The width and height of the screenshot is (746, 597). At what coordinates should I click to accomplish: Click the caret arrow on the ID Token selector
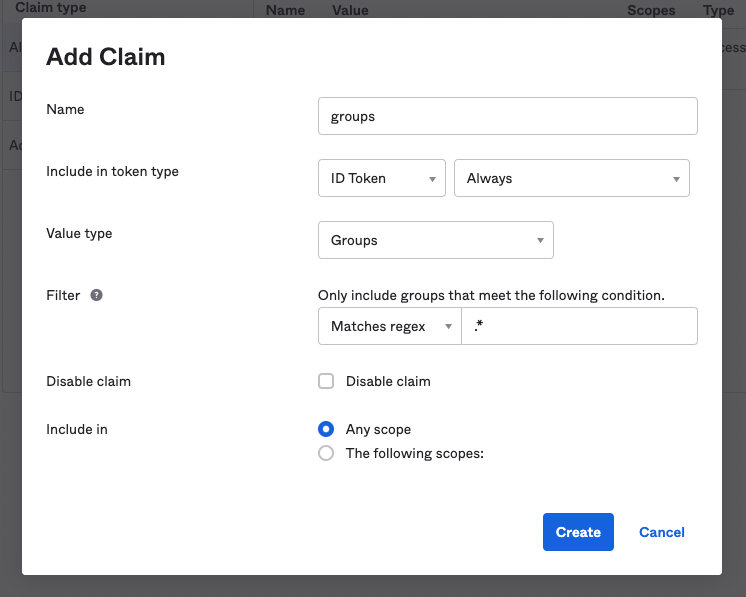coord(431,179)
